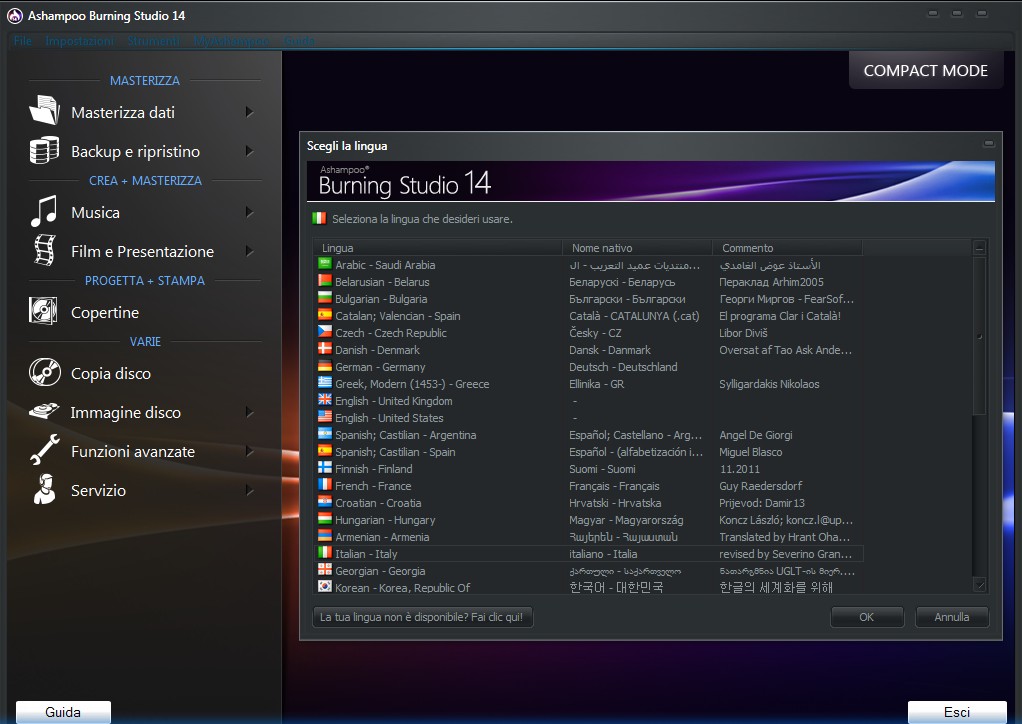
Task: Select 'Hungarian - Hungary' language row
Action: [589, 520]
